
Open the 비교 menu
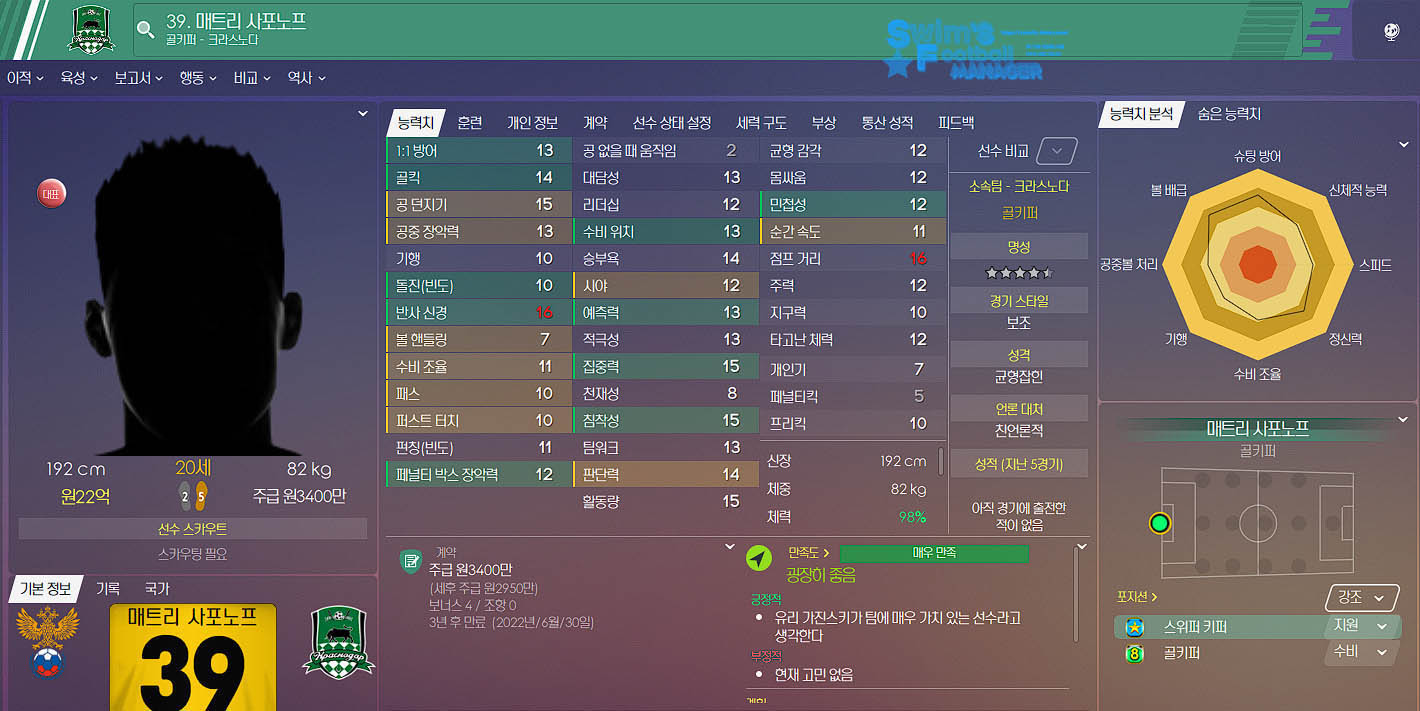(252, 77)
